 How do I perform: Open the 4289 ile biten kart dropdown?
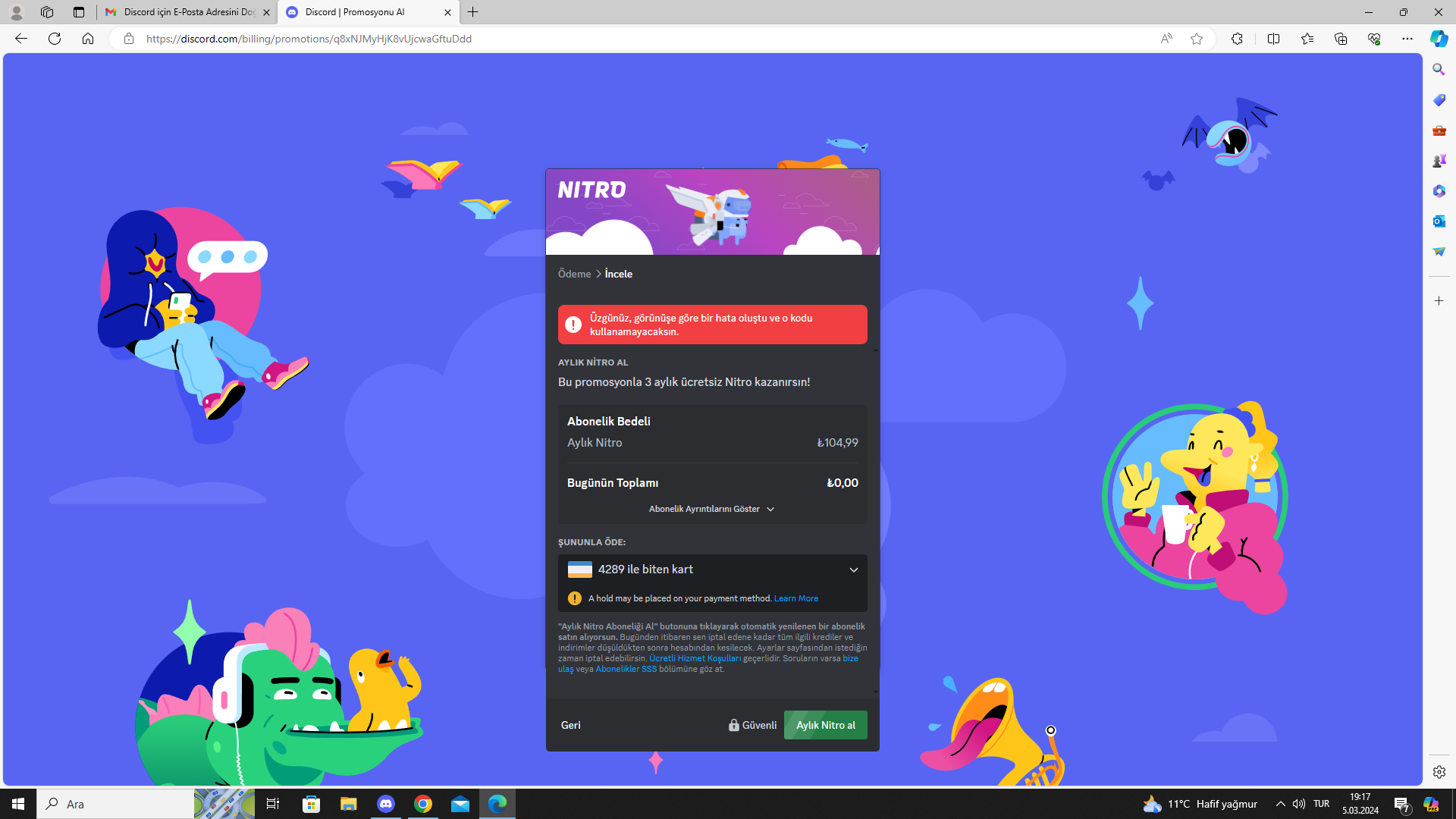coord(712,570)
